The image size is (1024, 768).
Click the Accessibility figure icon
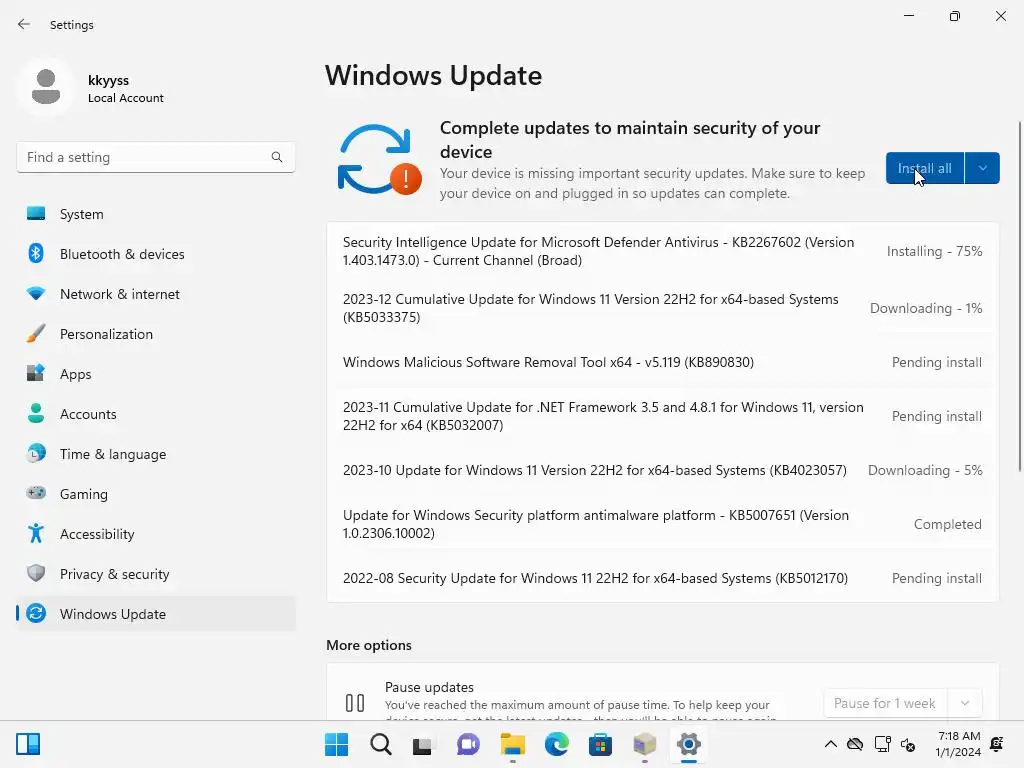coord(36,534)
